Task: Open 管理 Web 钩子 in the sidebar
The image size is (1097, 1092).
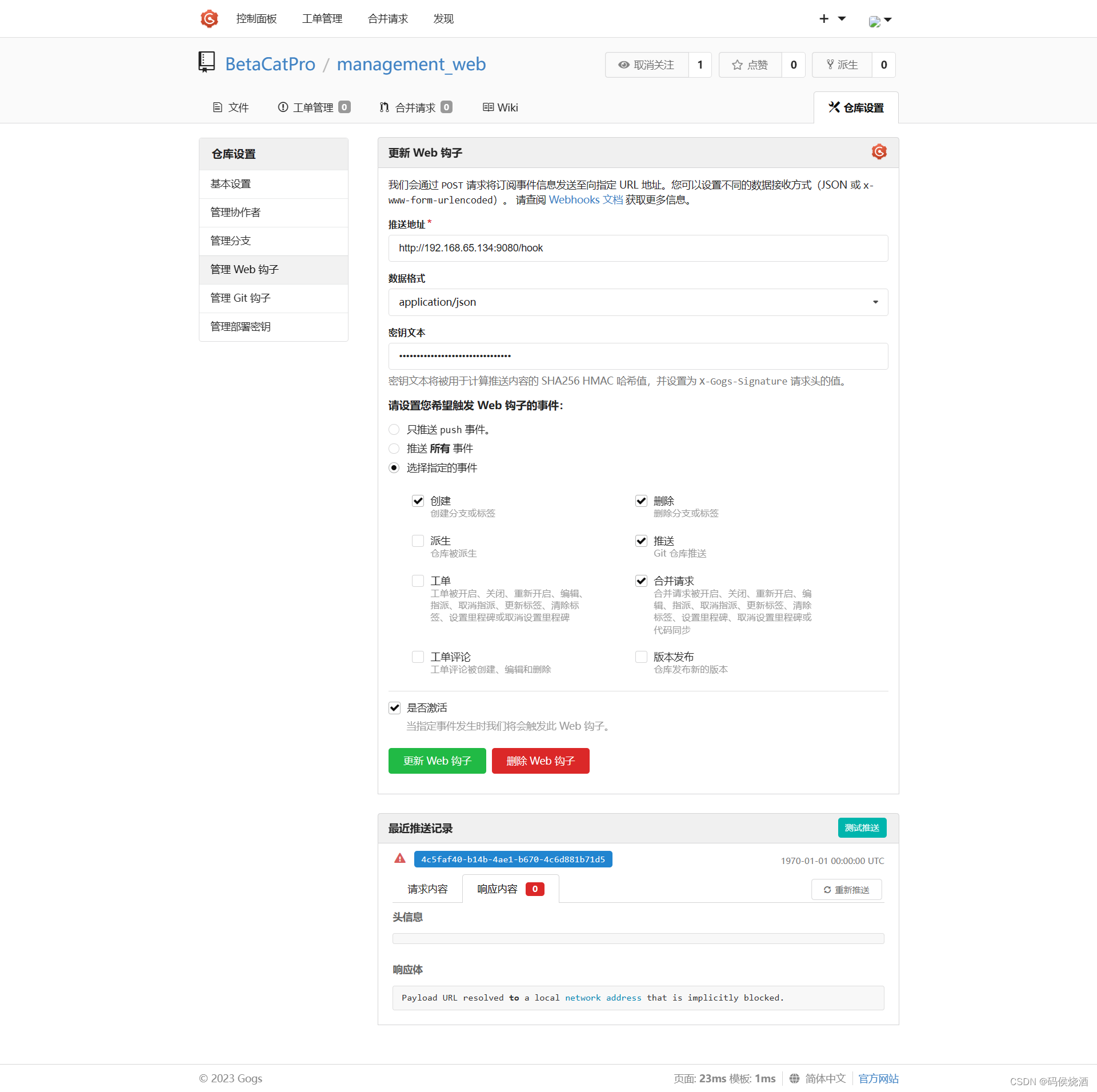Action: click(274, 270)
